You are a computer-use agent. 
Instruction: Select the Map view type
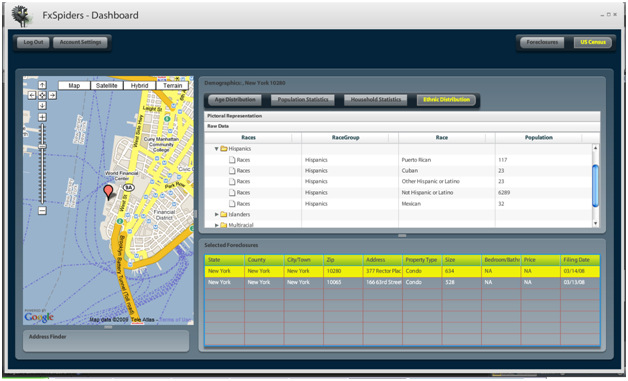74,85
